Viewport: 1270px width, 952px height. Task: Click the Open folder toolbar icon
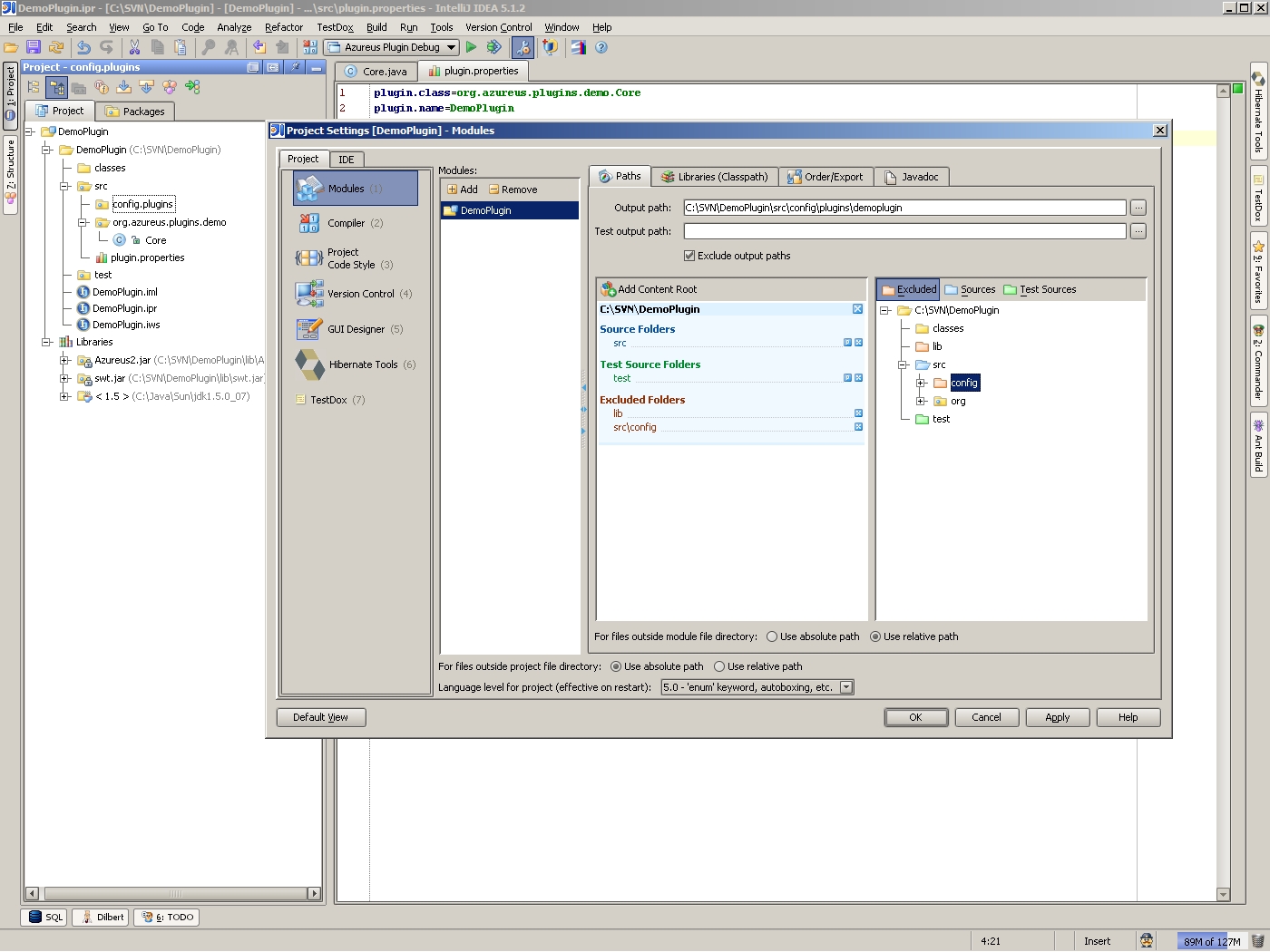[11, 47]
